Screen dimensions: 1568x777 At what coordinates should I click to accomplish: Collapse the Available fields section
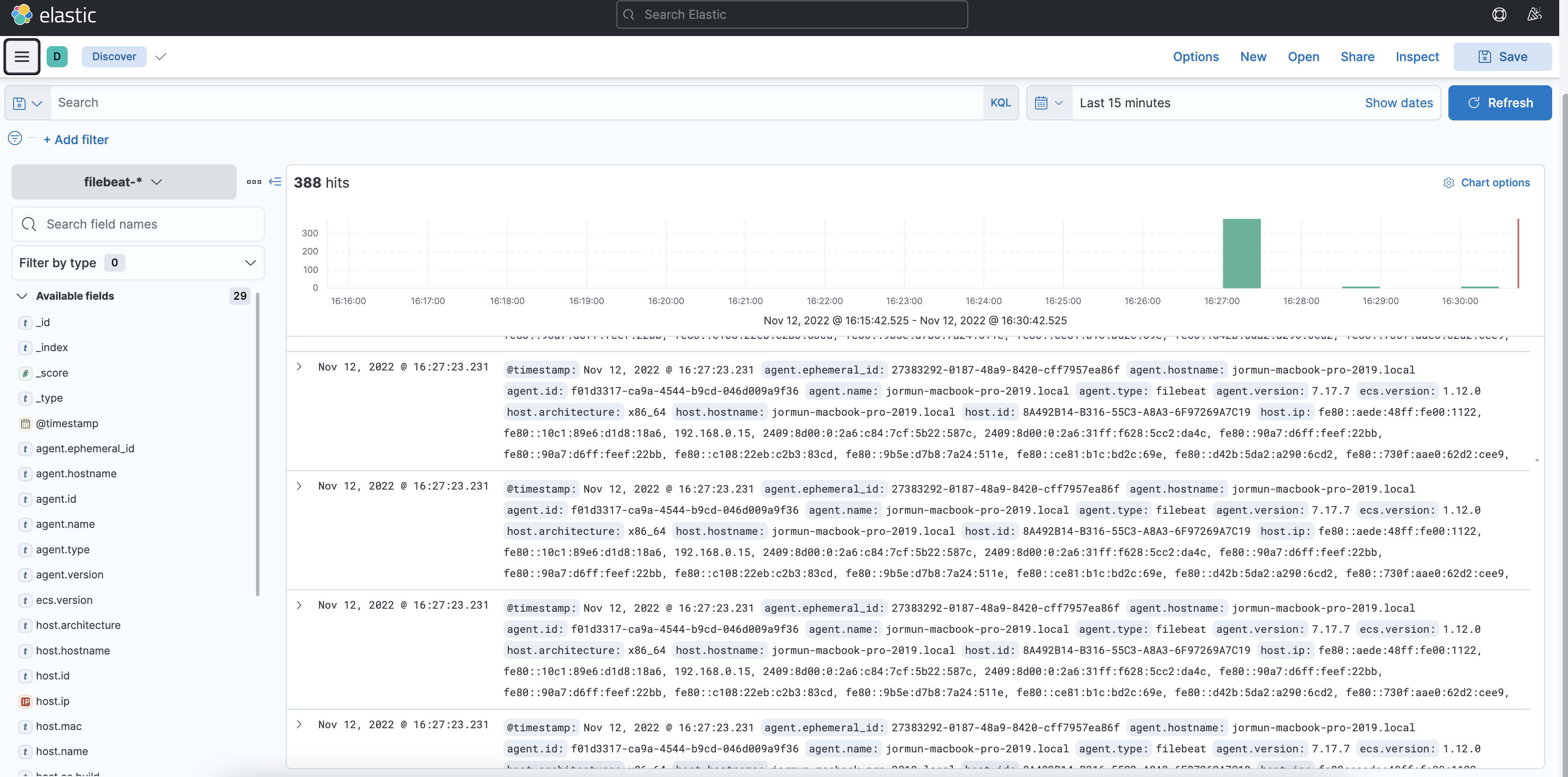click(x=22, y=296)
